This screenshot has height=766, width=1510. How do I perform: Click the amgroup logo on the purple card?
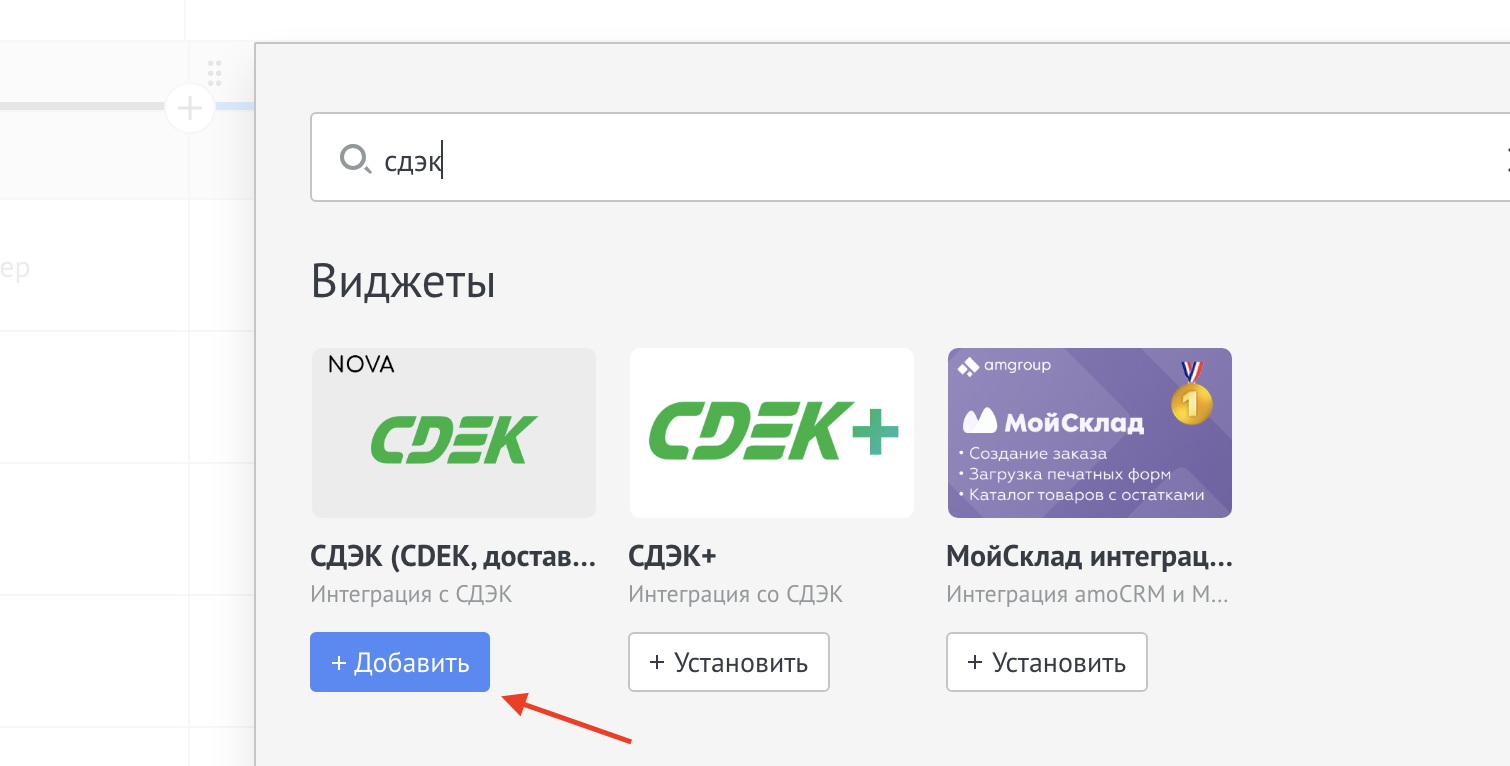point(1005,366)
